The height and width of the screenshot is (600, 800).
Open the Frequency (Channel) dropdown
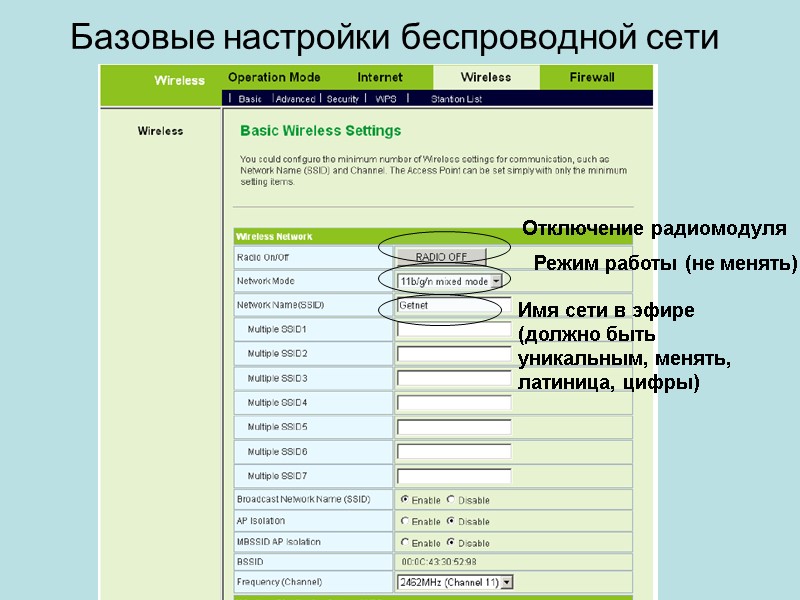(x=506, y=581)
